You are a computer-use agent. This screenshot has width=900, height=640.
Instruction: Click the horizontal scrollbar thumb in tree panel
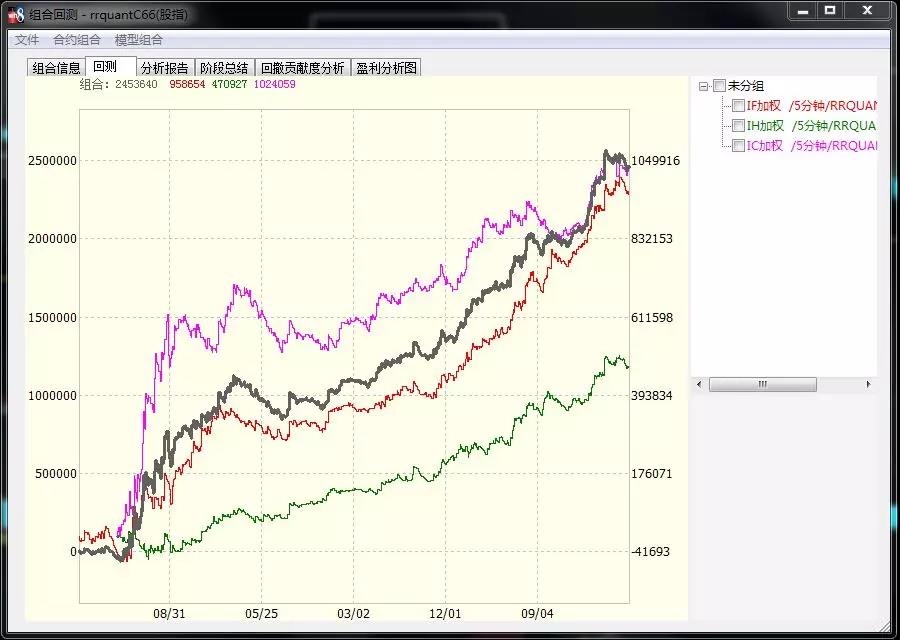pyautogui.click(x=762, y=384)
